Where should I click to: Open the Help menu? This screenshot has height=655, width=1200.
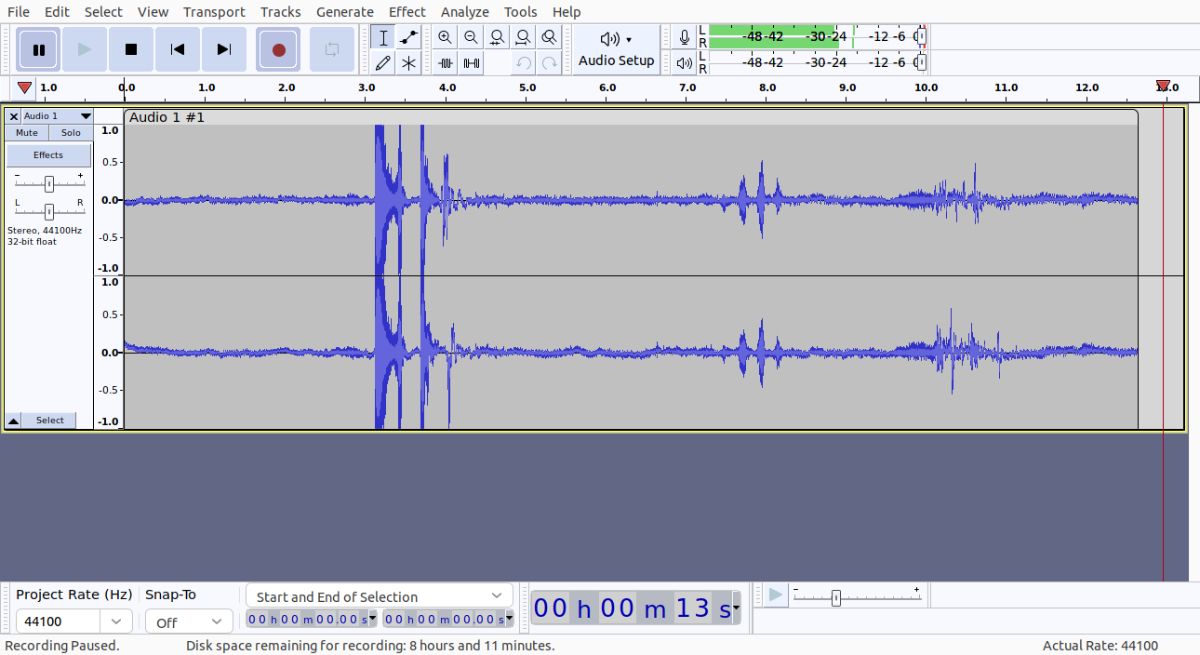pos(566,12)
